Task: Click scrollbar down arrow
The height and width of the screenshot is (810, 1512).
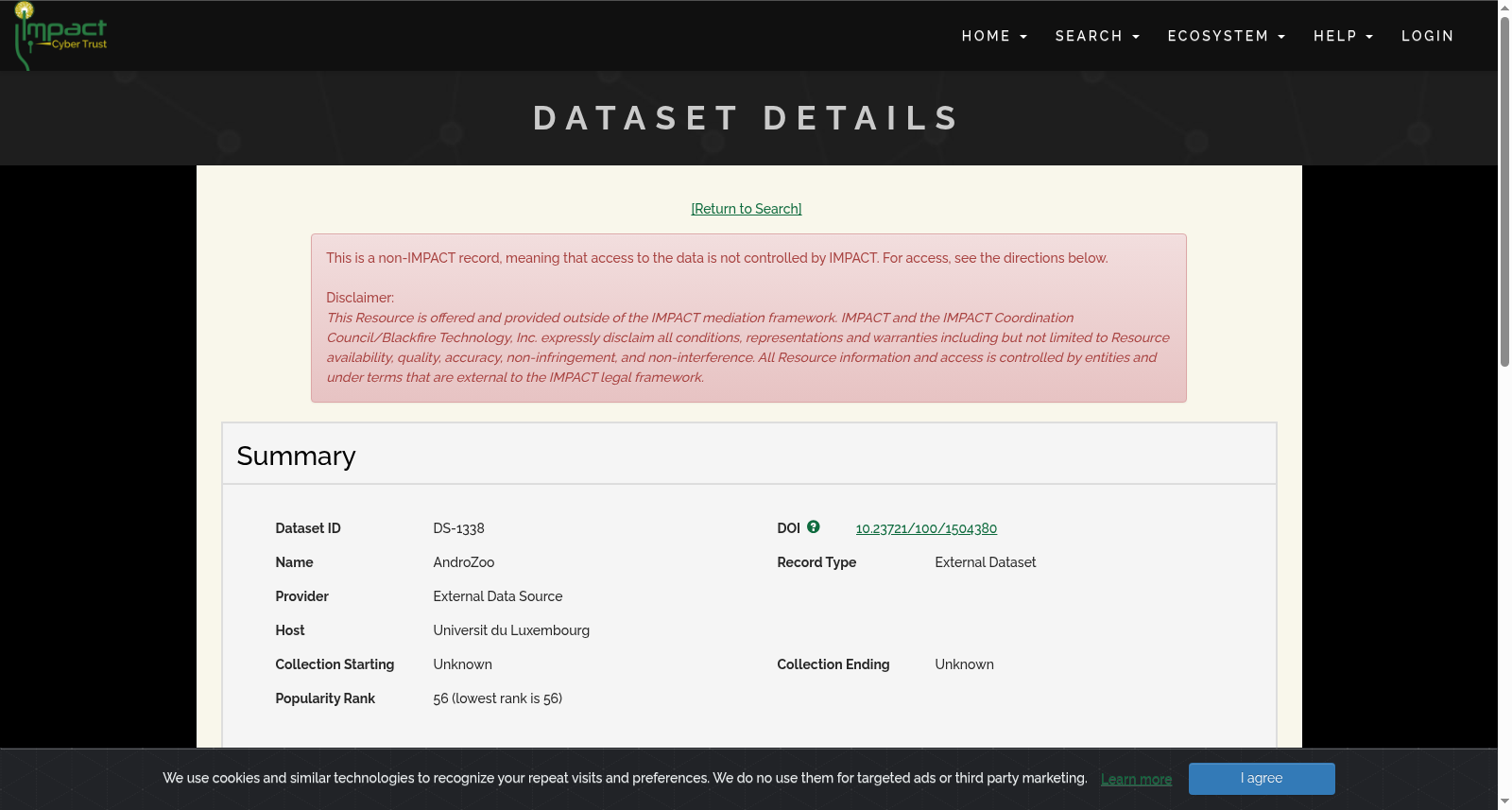Action: pos(1504,801)
